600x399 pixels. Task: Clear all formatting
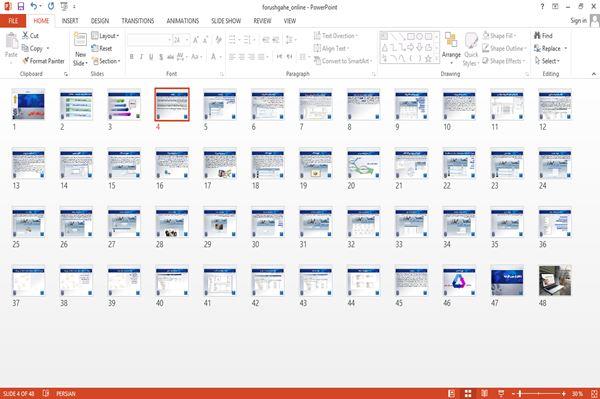click(218, 40)
